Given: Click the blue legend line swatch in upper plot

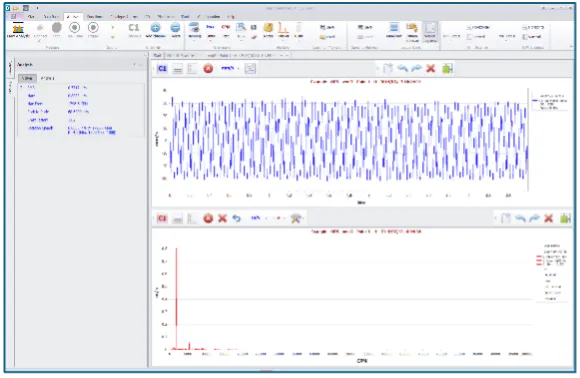Looking at the screenshot, I should (536, 101).
